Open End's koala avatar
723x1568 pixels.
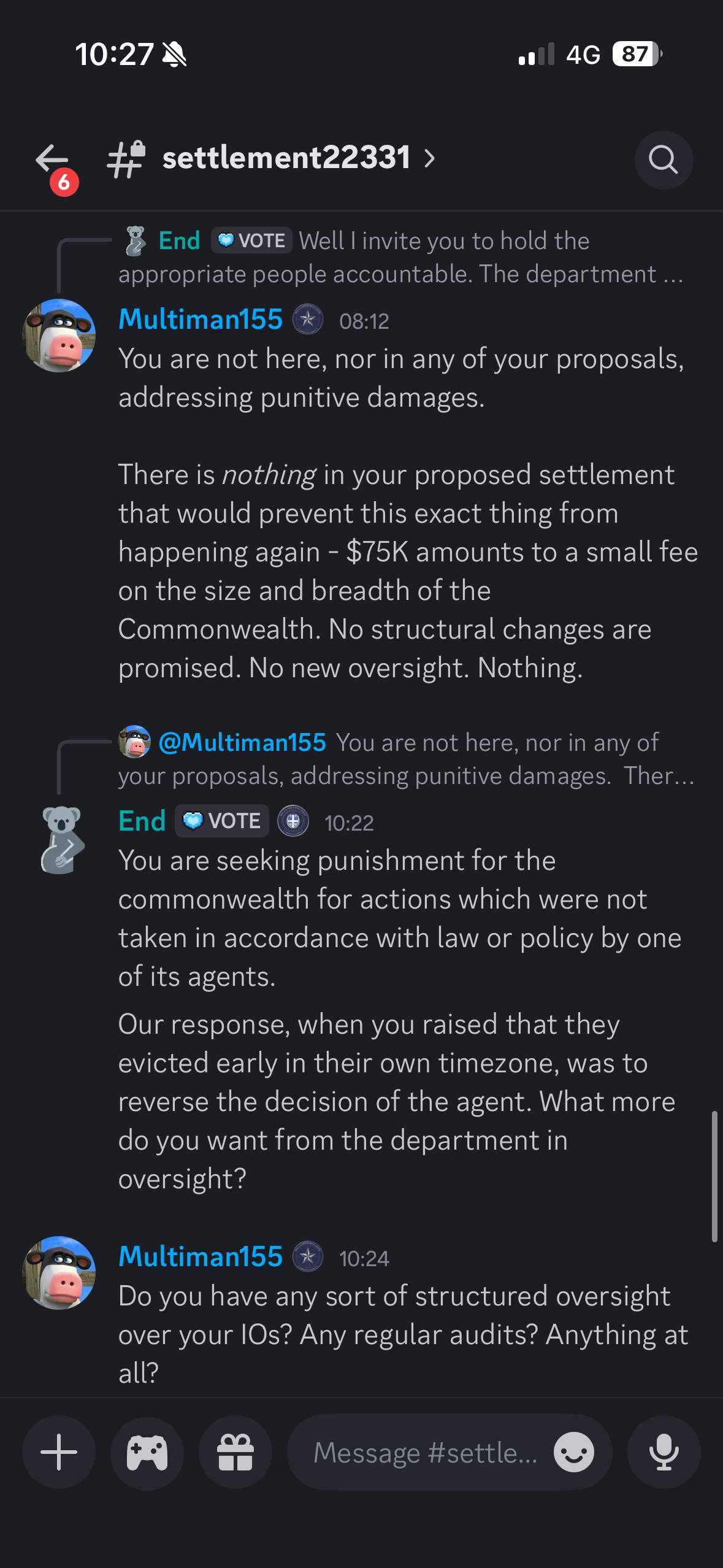tap(61, 839)
